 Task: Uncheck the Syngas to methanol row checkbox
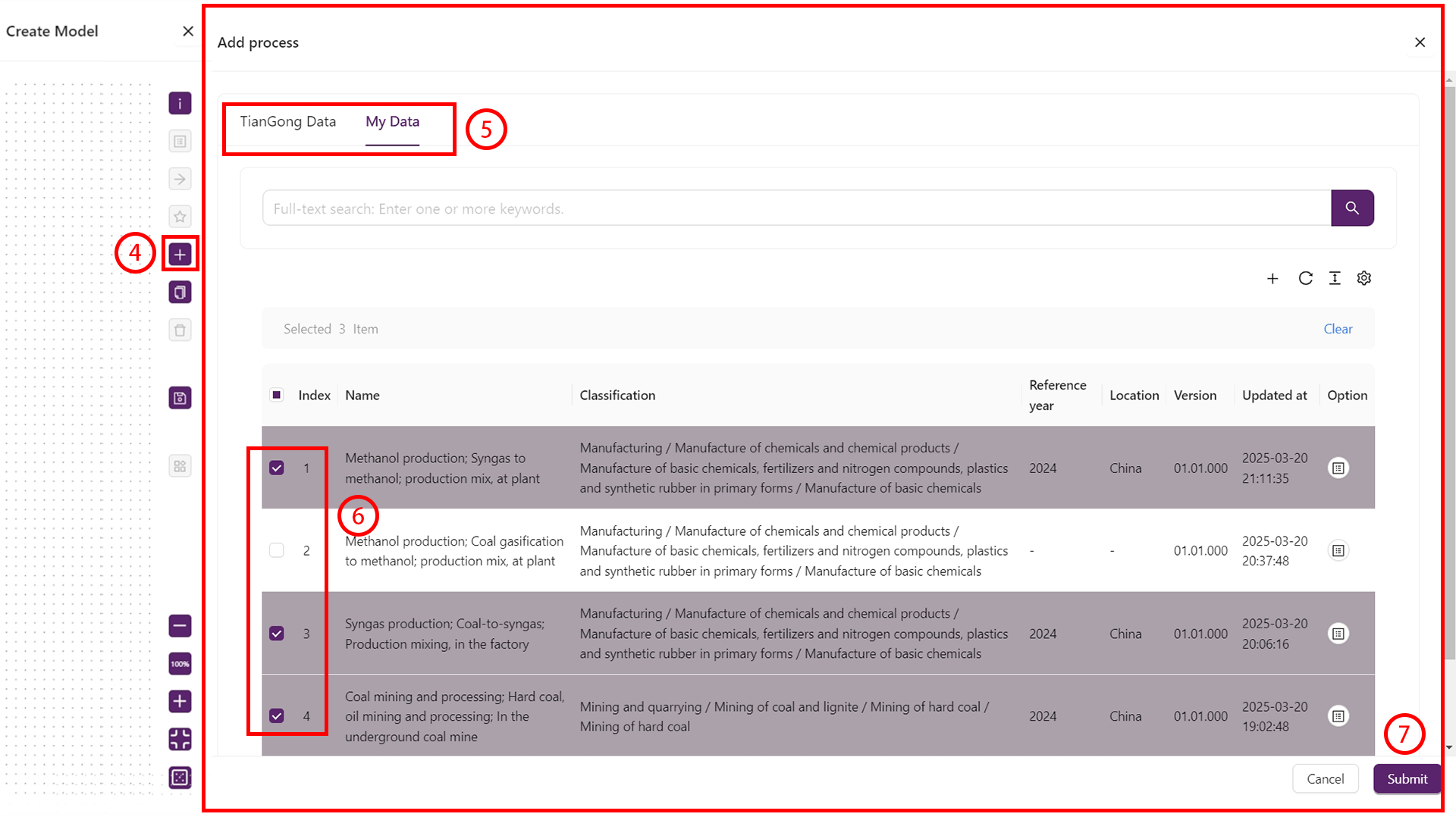tap(277, 468)
